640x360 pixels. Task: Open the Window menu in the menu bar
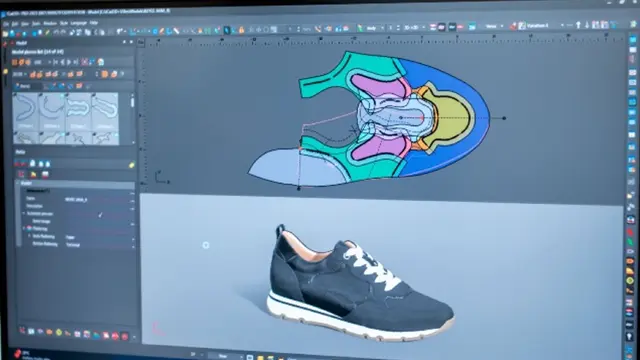tap(50, 24)
